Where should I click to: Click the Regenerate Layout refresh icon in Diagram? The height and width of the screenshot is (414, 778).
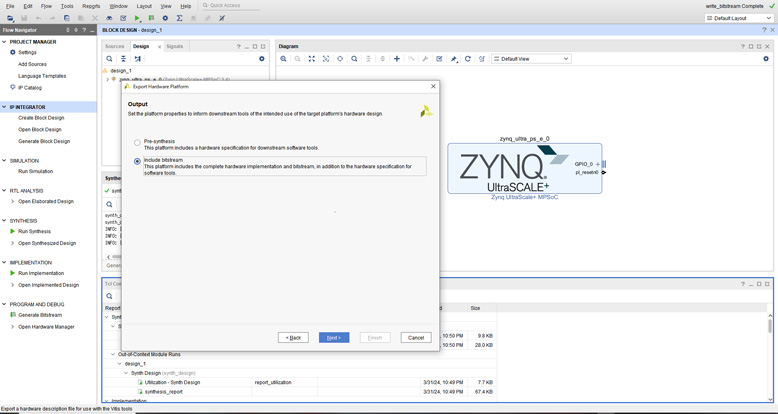(x=467, y=59)
